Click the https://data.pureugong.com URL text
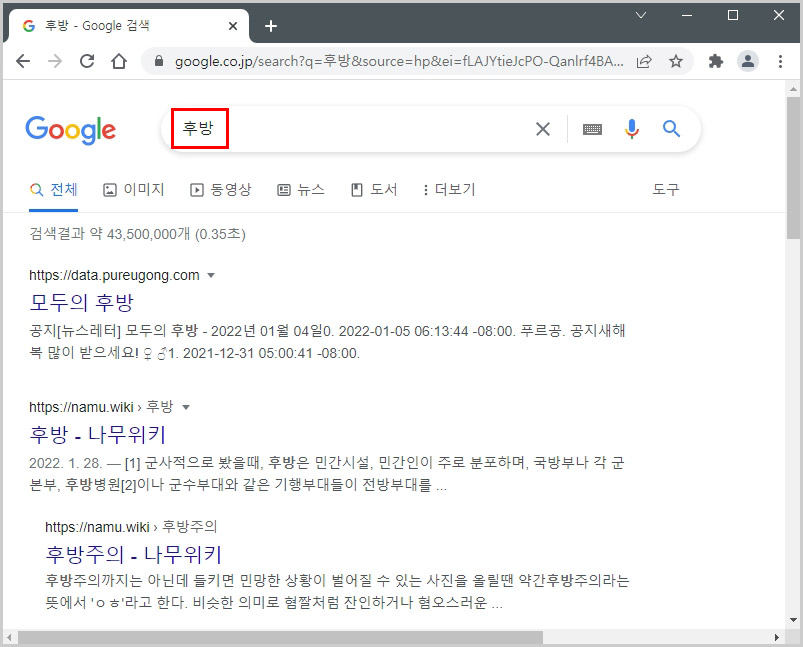The height and width of the screenshot is (647, 803). (114, 276)
